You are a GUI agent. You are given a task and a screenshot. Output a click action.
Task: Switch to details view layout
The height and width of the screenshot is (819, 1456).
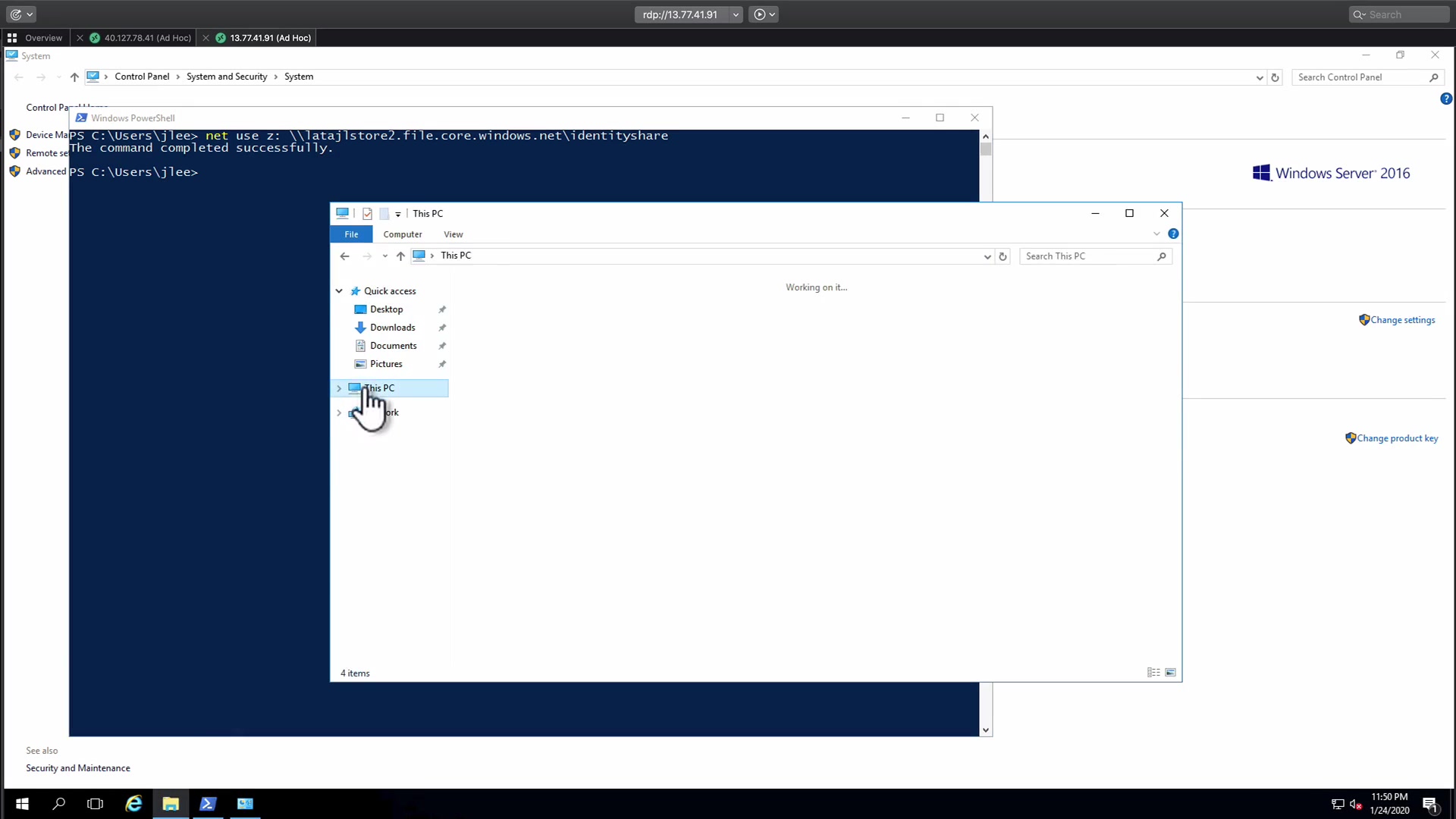(x=1153, y=673)
